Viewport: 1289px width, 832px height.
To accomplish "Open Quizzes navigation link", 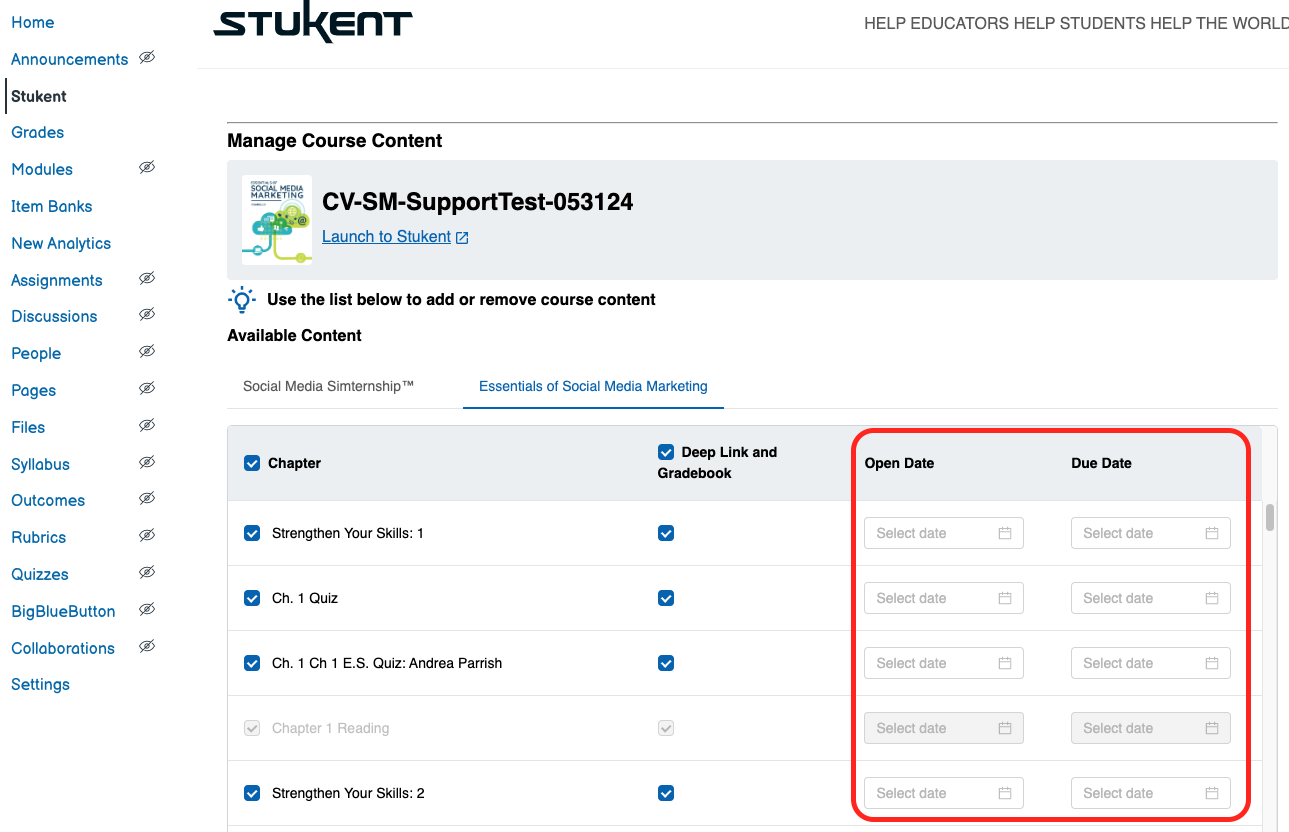I will tap(40, 574).
